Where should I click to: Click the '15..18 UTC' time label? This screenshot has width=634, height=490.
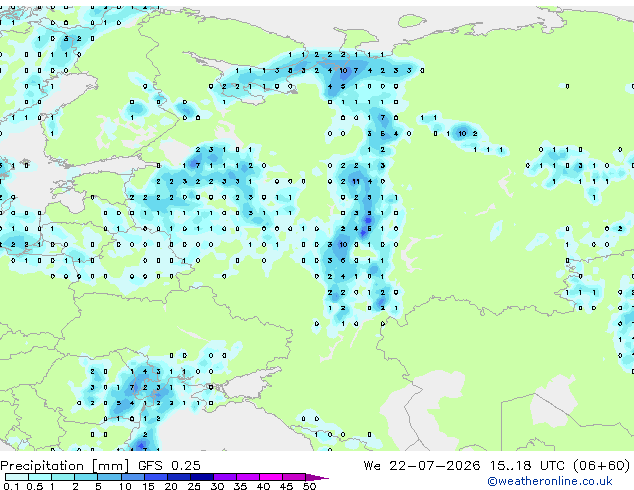point(526,466)
